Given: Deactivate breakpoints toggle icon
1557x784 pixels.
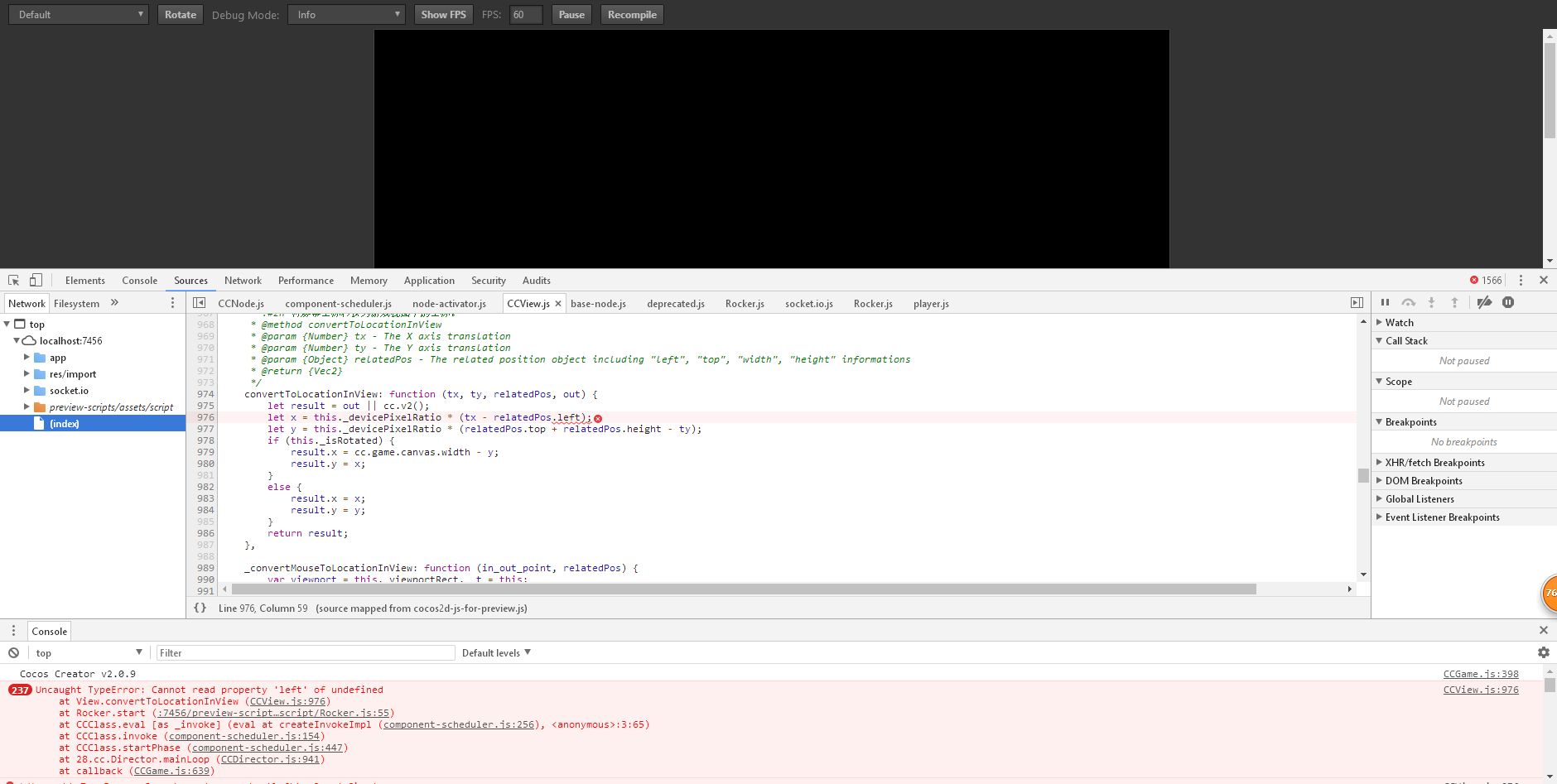Looking at the screenshot, I should pos(1484,303).
